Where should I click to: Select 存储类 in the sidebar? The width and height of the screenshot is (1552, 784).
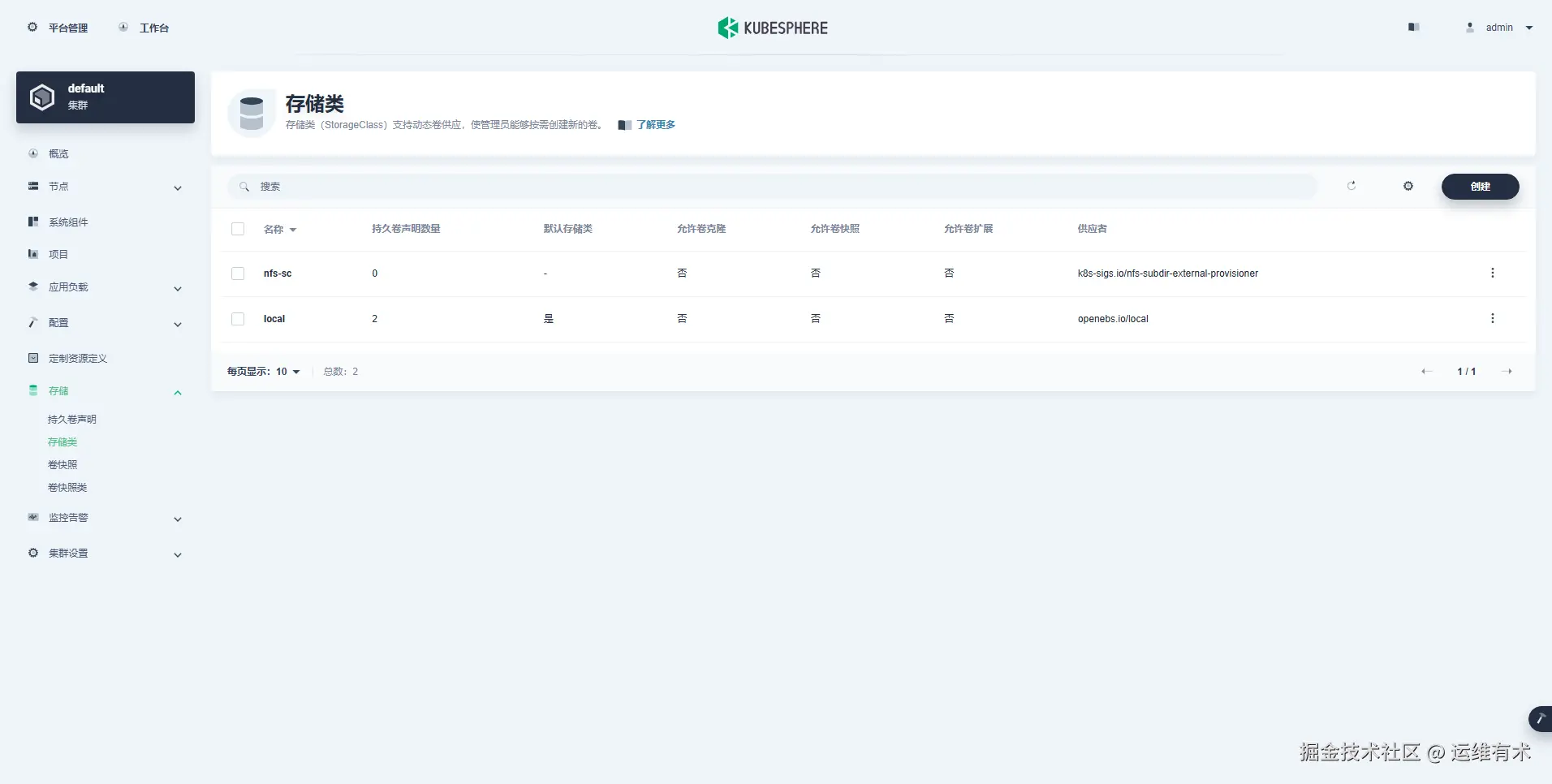tap(63, 442)
